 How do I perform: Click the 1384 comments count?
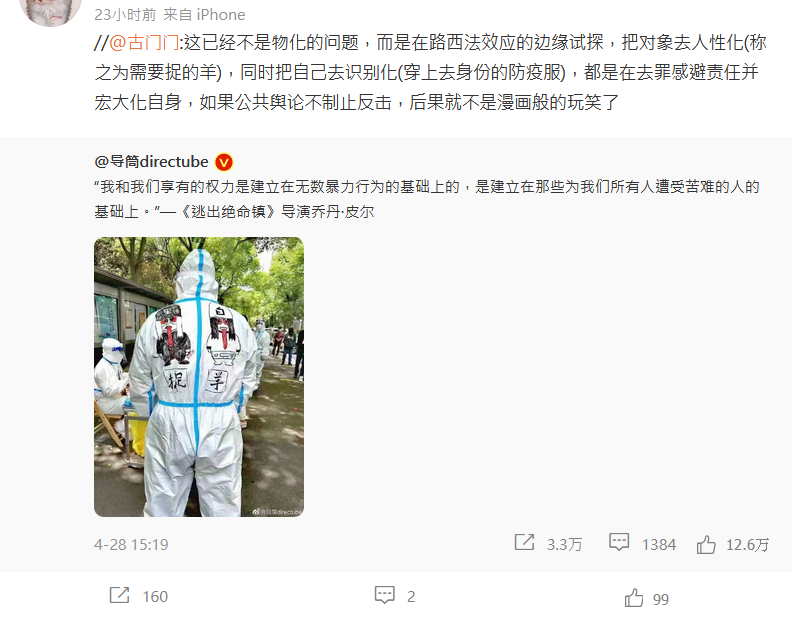[659, 544]
